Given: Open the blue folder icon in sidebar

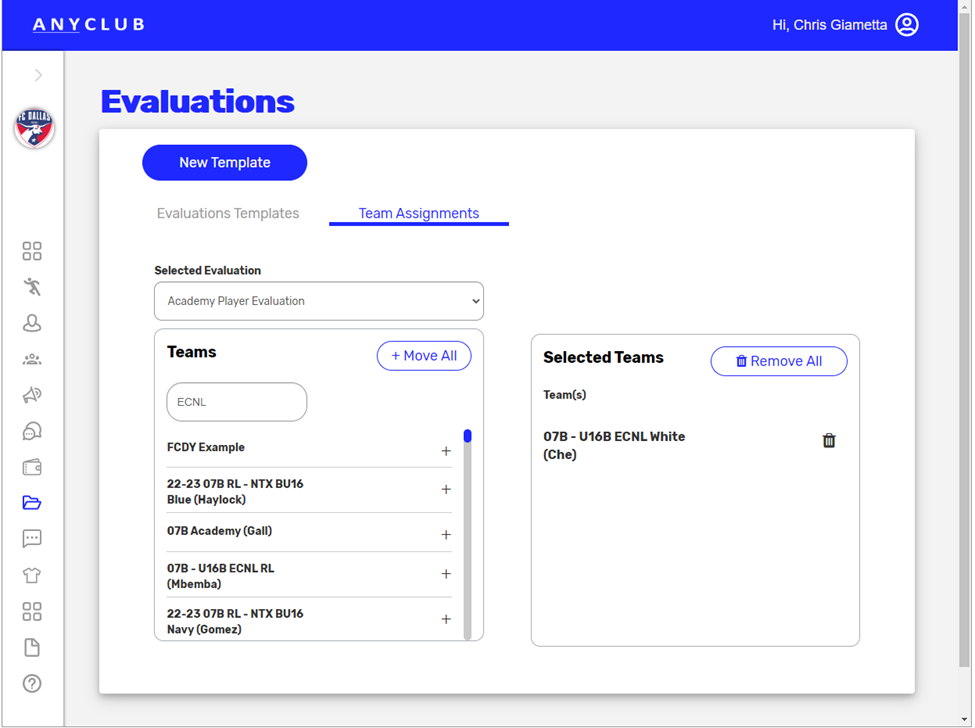Looking at the screenshot, I should tap(32, 502).
